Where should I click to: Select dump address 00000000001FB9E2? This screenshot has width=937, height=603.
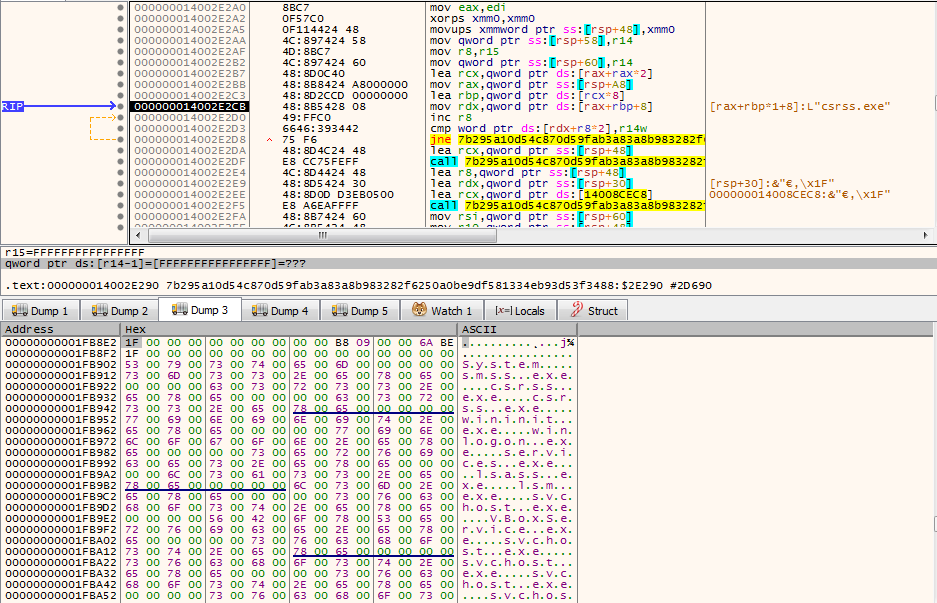click(x=61, y=518)
